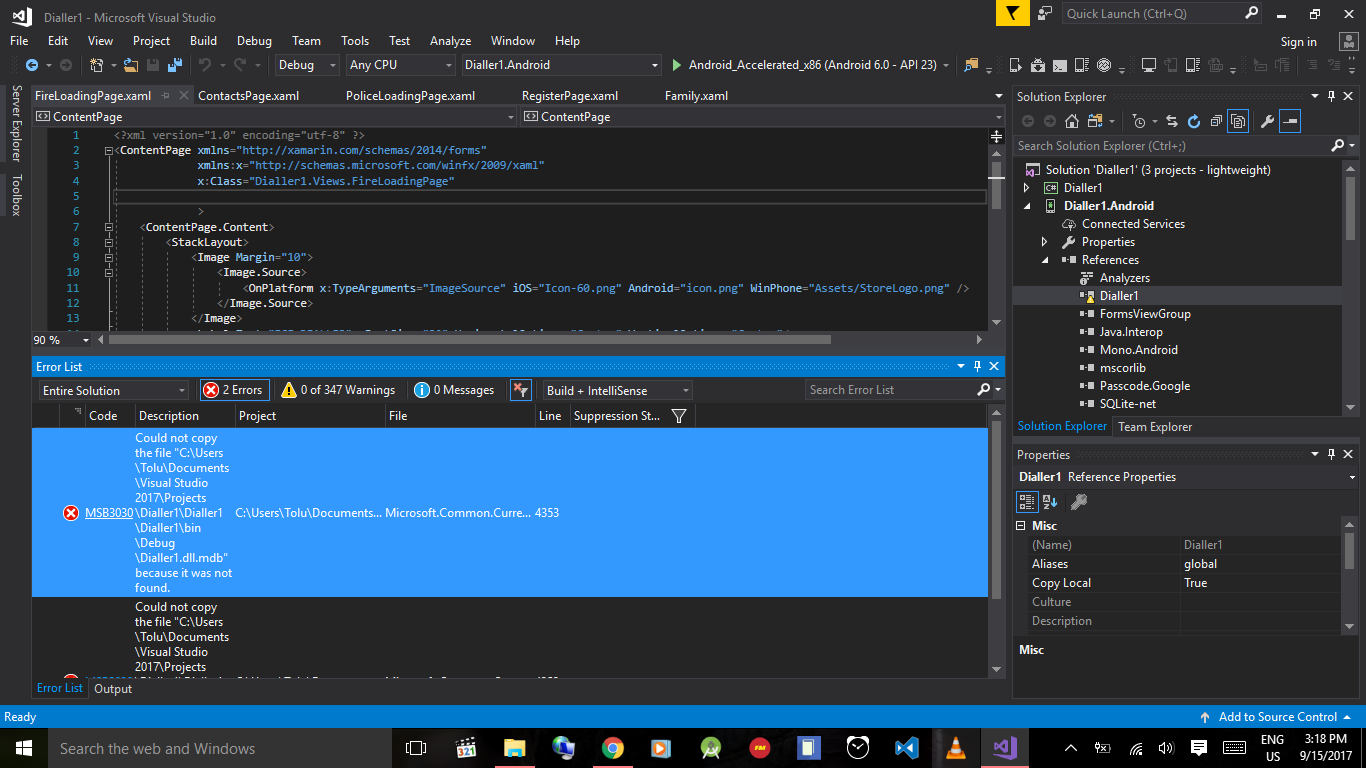Collapse the Misc property category
The image size is (1366, 768).
(x=1021, y=526)
